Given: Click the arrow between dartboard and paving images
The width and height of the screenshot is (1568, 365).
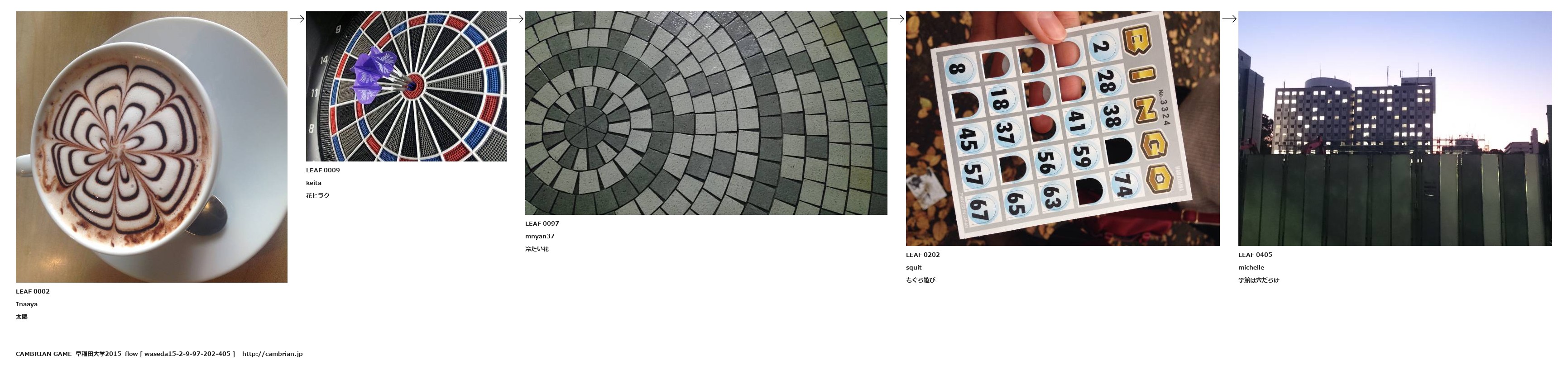Looking at the screenshot, I should point(516,19).
